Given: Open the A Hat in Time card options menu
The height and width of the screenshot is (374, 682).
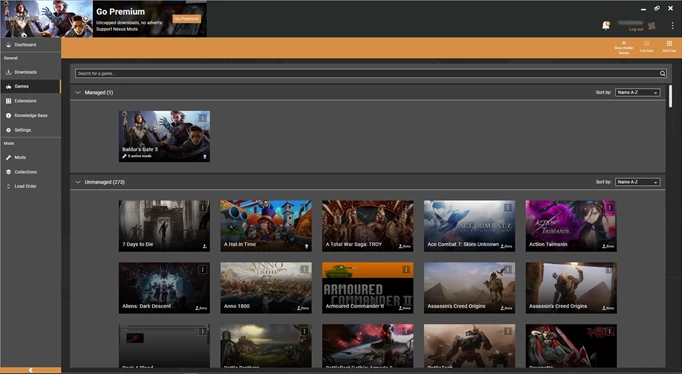Looking at the screenshot, I should pos(304,207).
